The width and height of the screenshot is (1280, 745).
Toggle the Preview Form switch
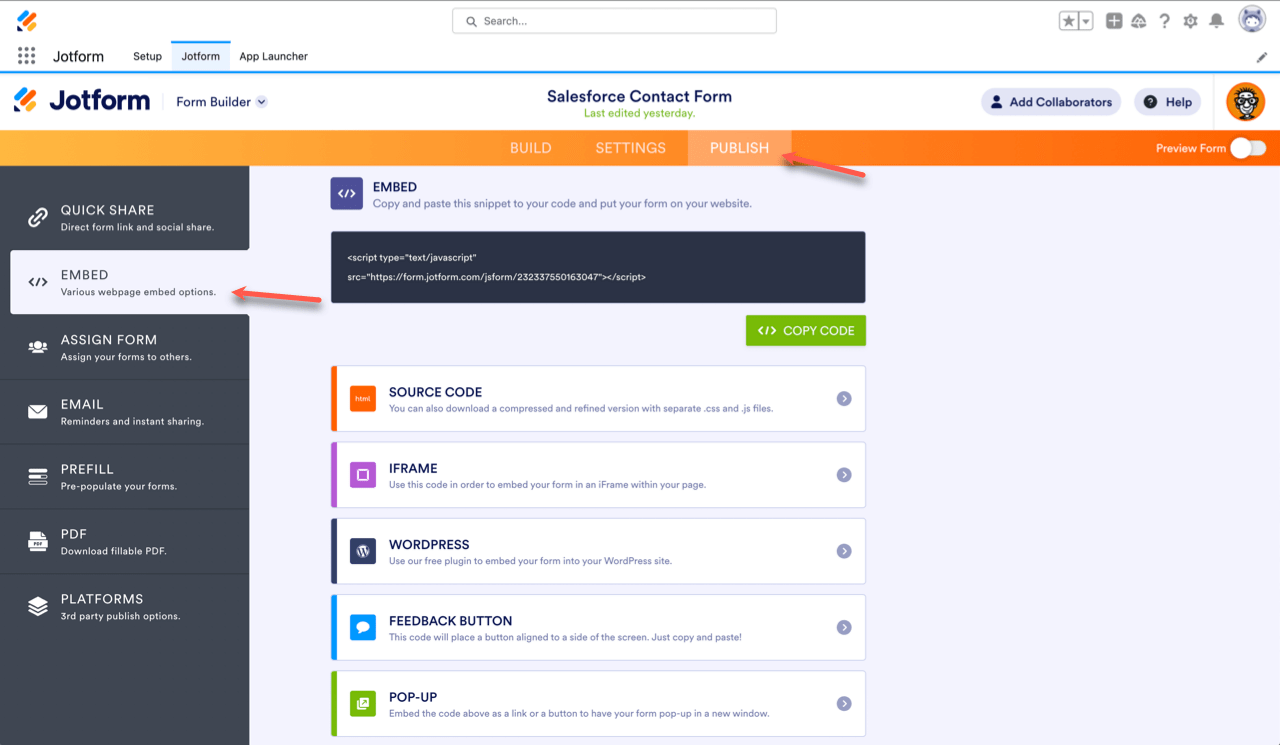(1248, 148)
